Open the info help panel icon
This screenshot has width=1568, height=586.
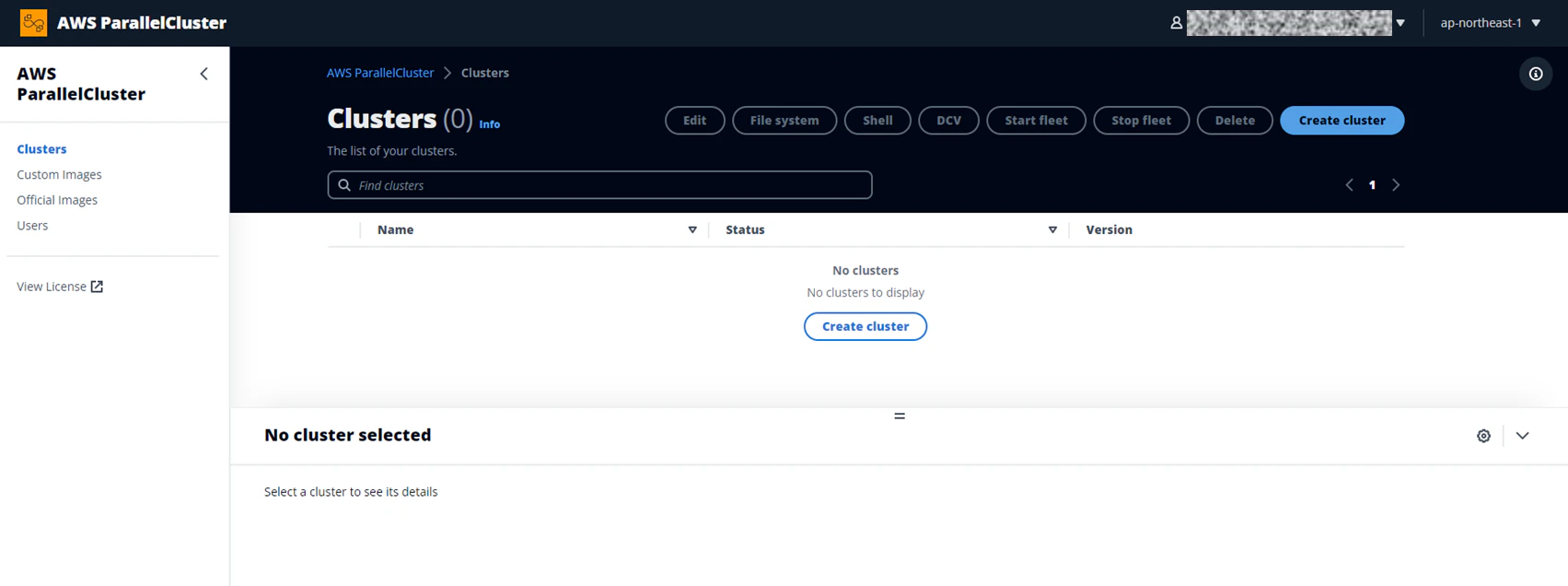click(1536, 74)
